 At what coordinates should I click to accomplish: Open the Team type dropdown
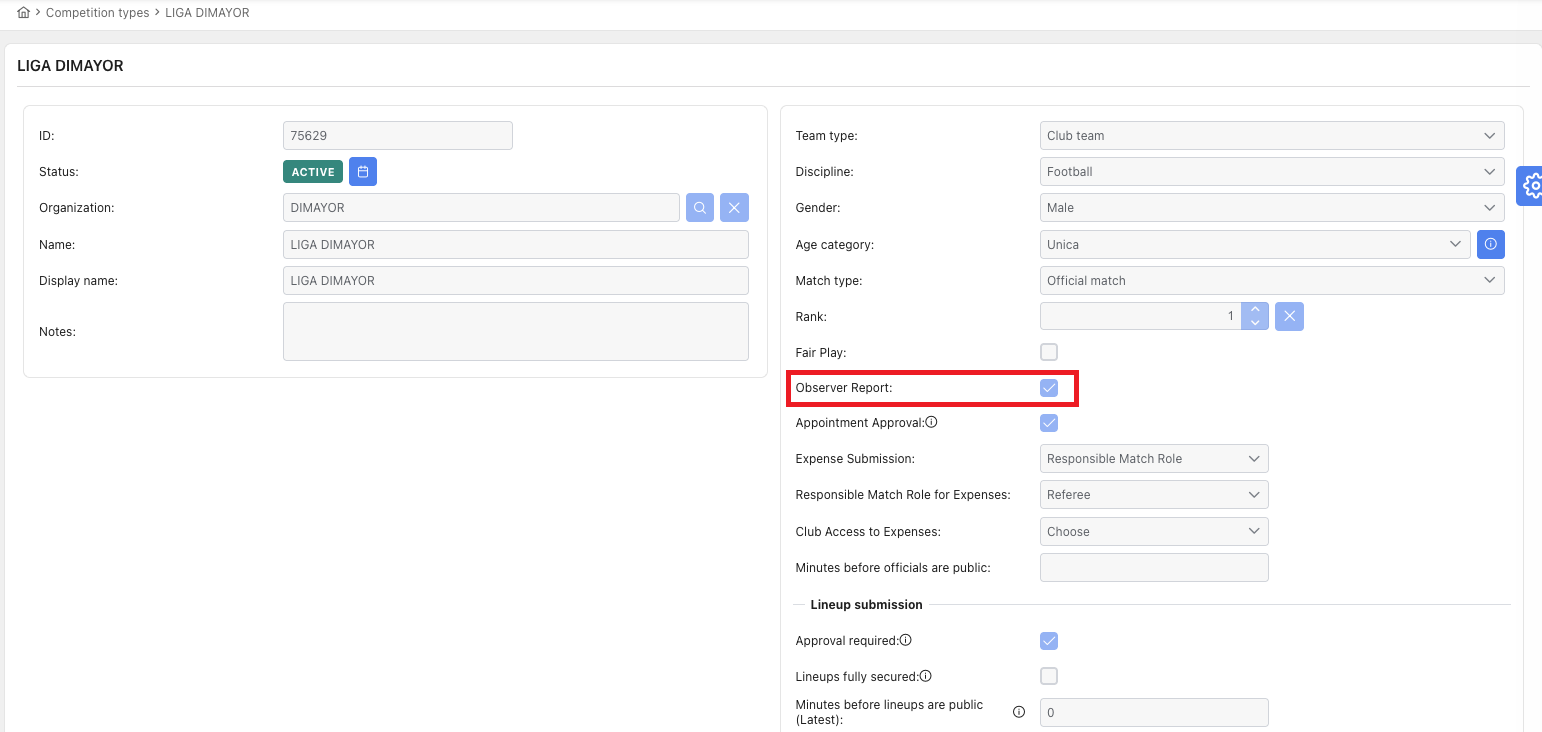(1271, 136)
